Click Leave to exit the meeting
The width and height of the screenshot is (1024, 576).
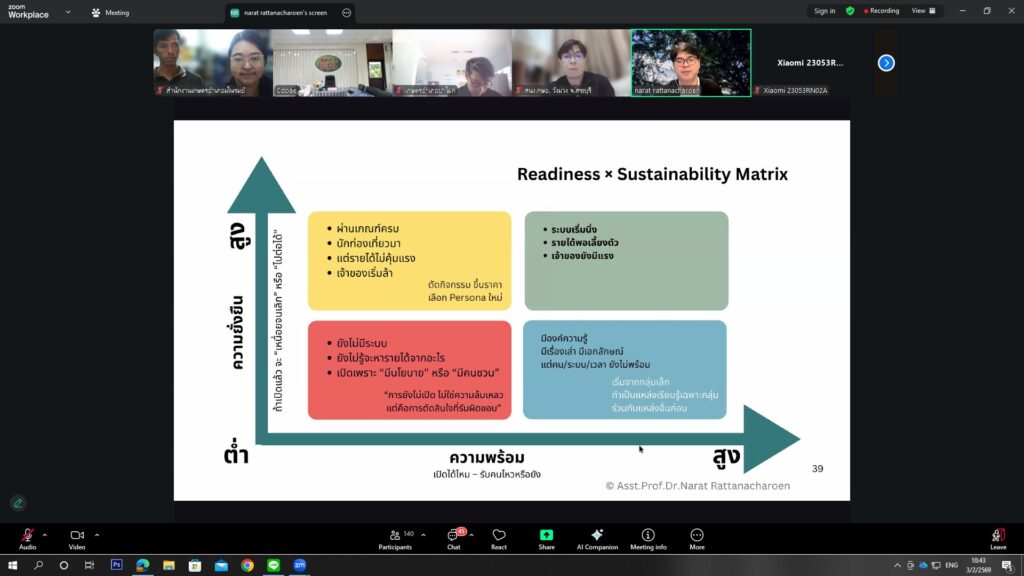[x=998, y=538]
